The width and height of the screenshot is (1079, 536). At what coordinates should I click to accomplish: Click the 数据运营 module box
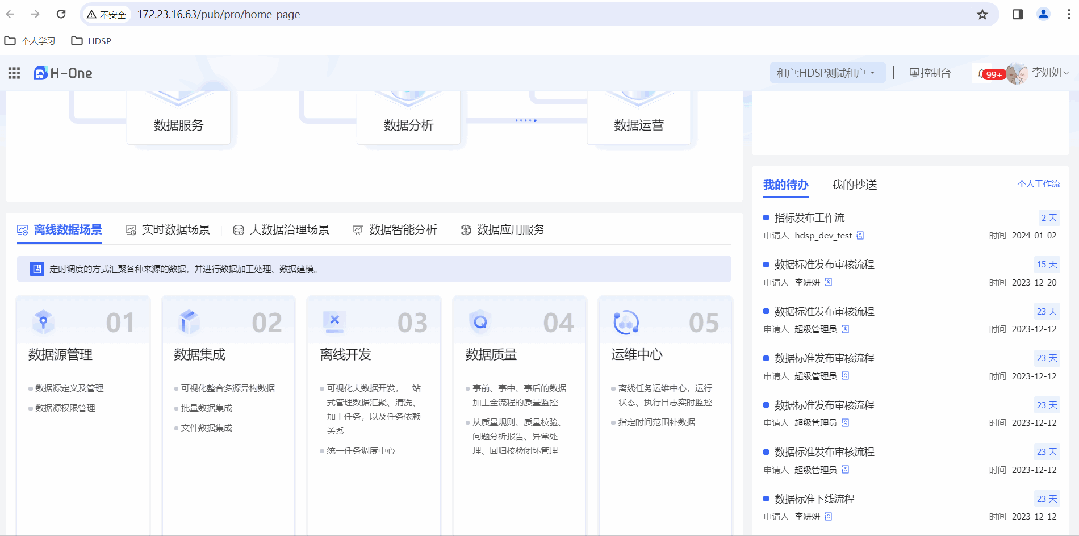(x=639, y=126)
